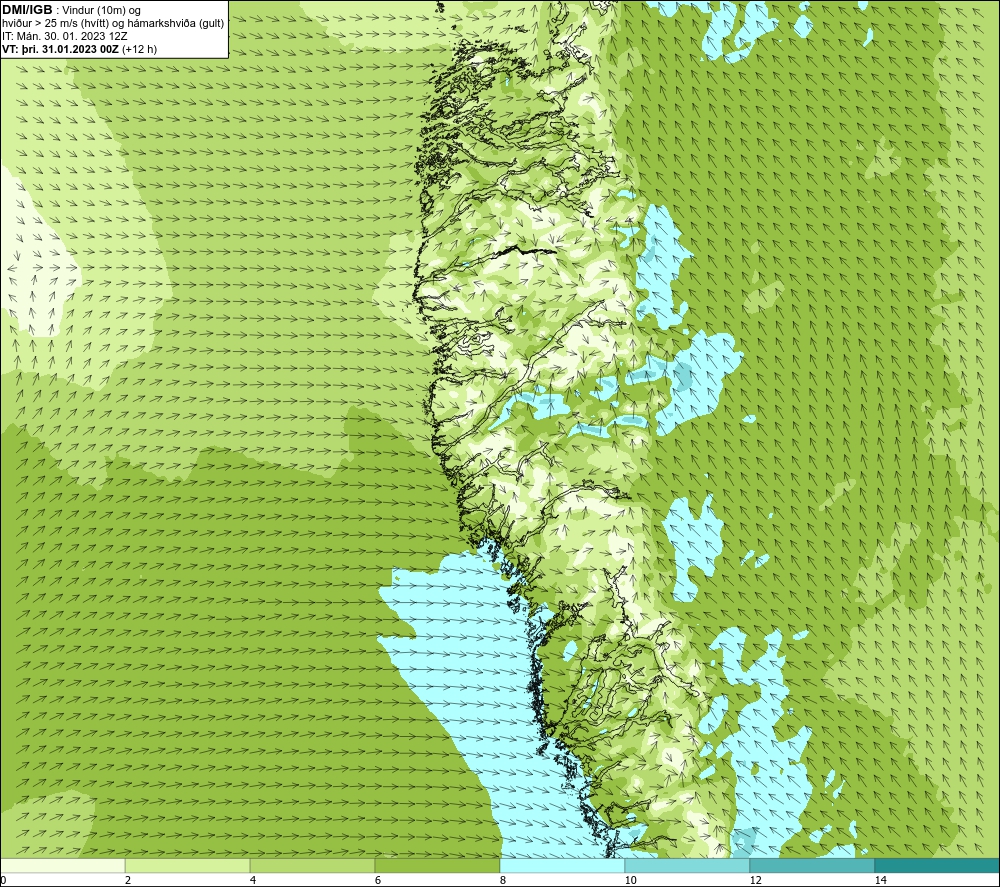
Task: Pick the 0–2 m/s off-white color swatch
Action: 62,865
